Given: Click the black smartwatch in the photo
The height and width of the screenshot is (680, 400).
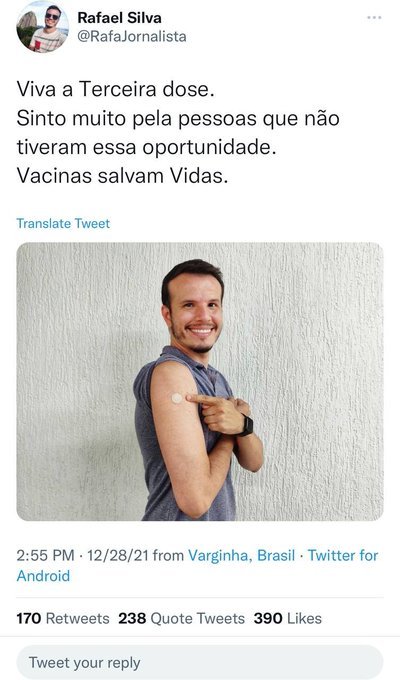Looking at the screenshot, I should point(246,425).
